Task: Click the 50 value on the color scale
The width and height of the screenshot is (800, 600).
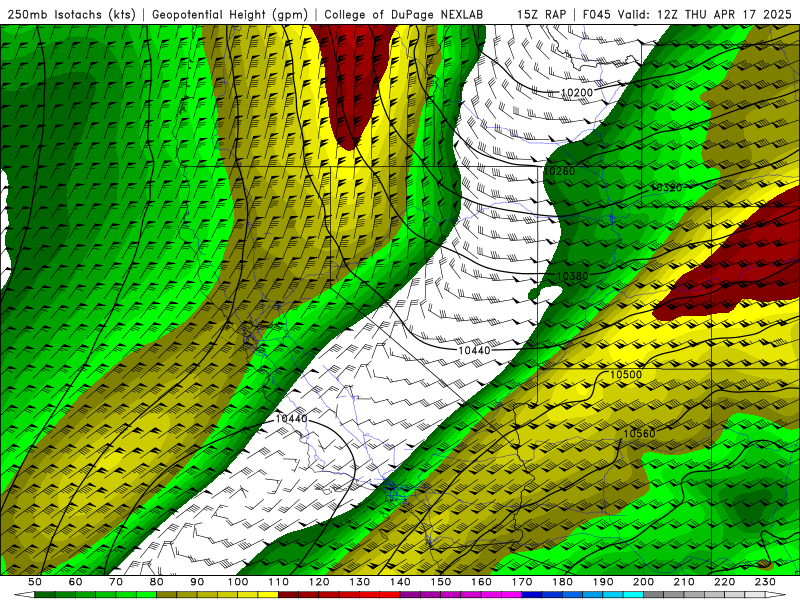Action: [35, 582]
